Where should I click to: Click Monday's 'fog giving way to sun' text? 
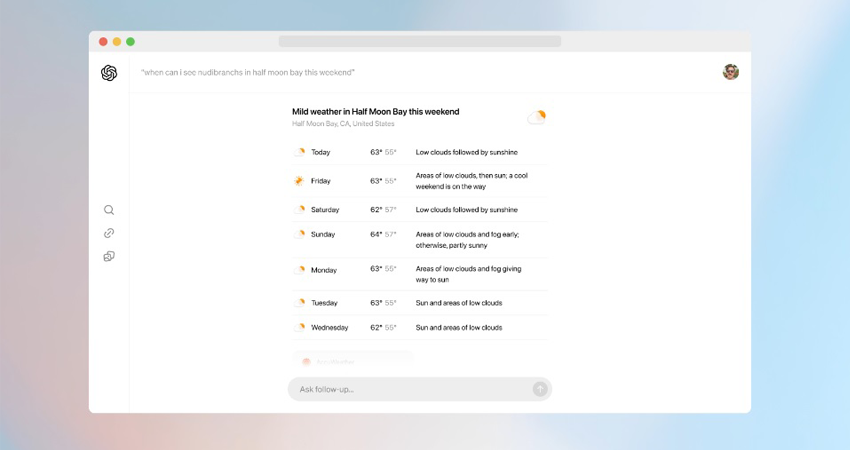[468, 274]
